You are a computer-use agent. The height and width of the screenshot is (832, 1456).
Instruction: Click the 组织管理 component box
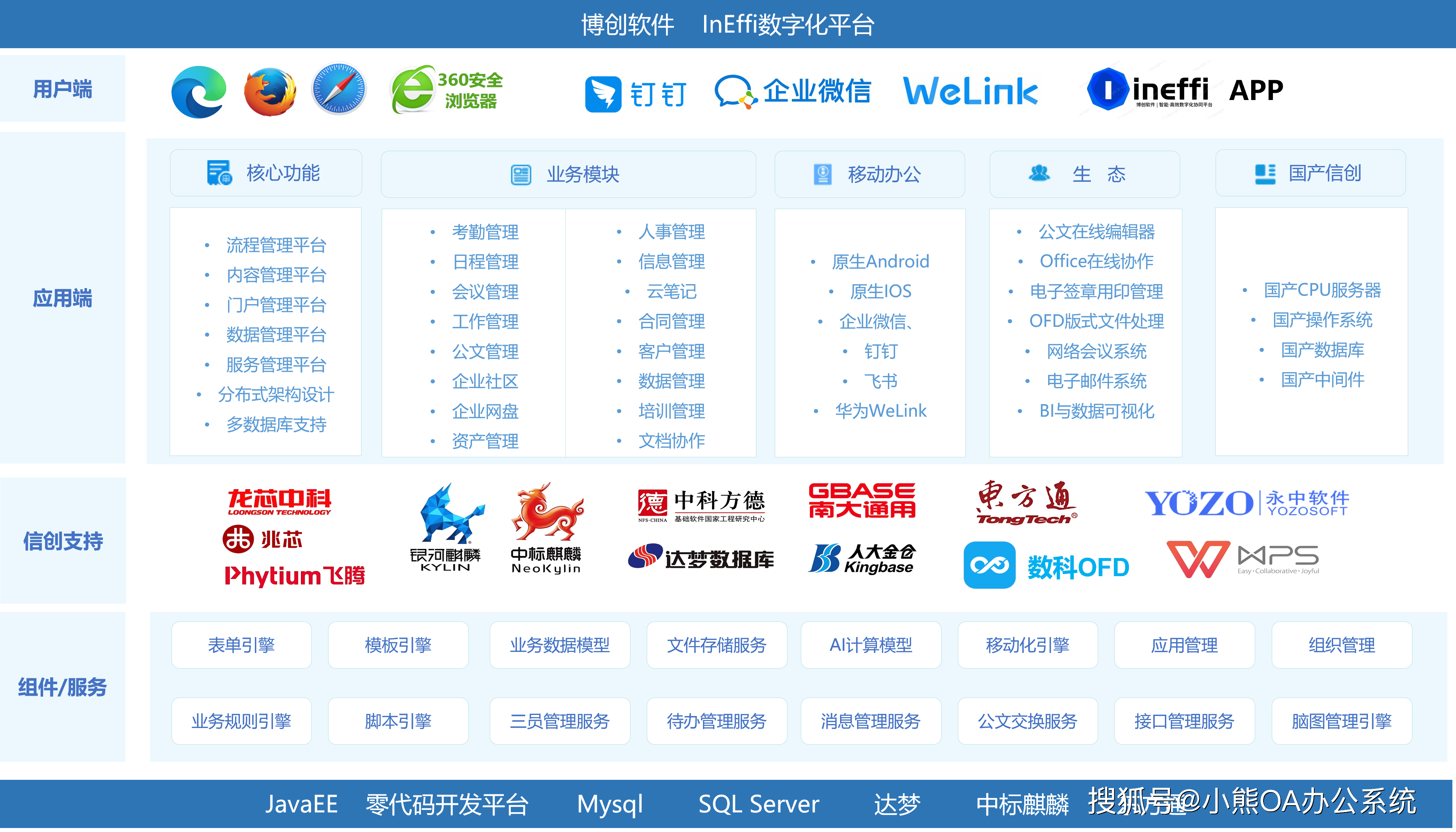(1342, 645)
